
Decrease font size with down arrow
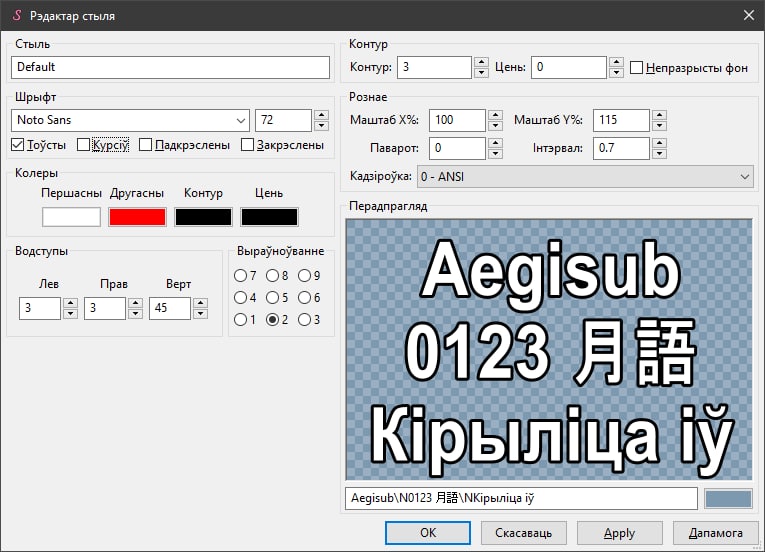(321, 126)
